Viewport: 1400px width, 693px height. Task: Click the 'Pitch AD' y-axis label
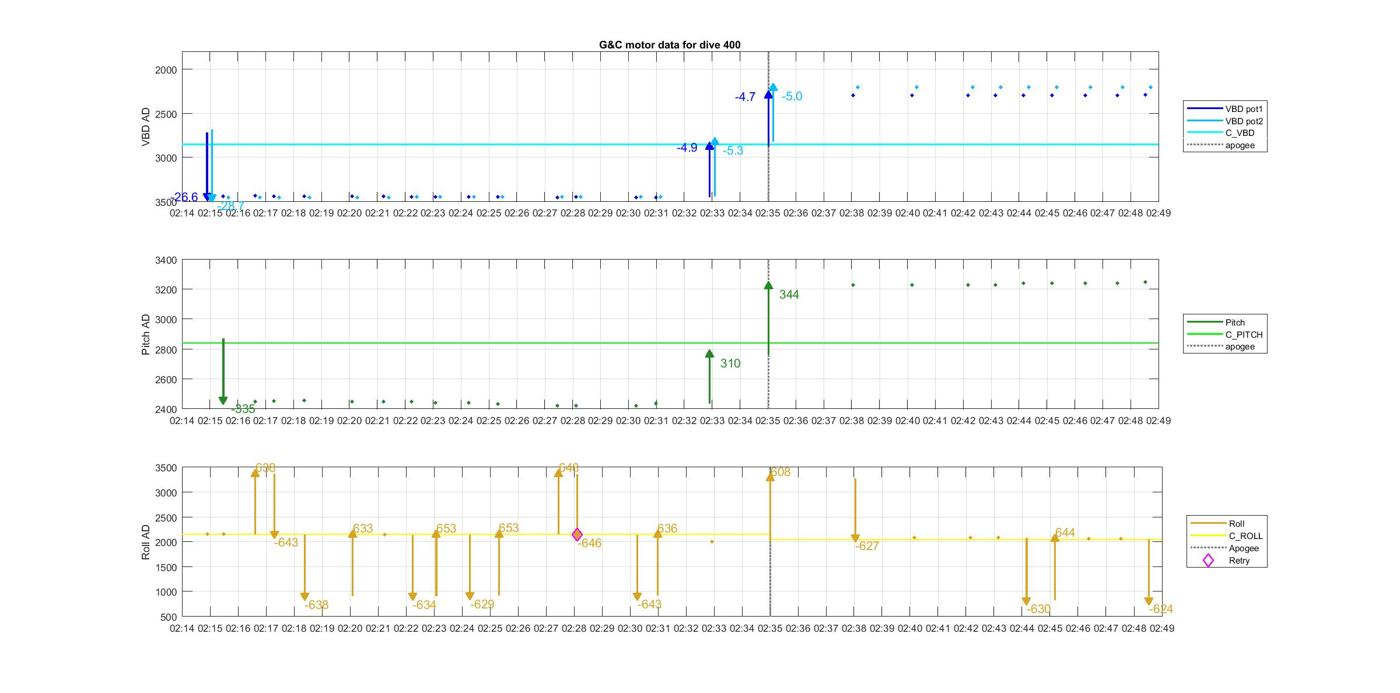(x=146, y=335)
